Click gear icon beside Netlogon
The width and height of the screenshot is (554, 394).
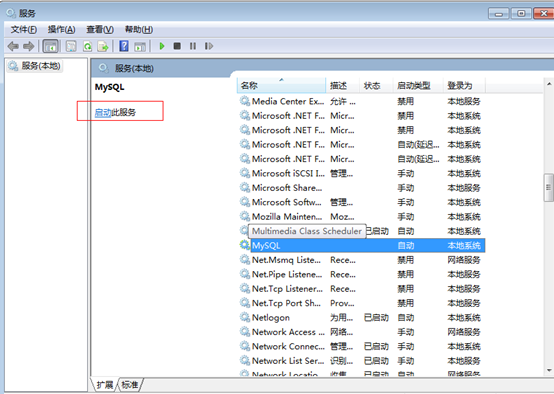click(244, 317)
